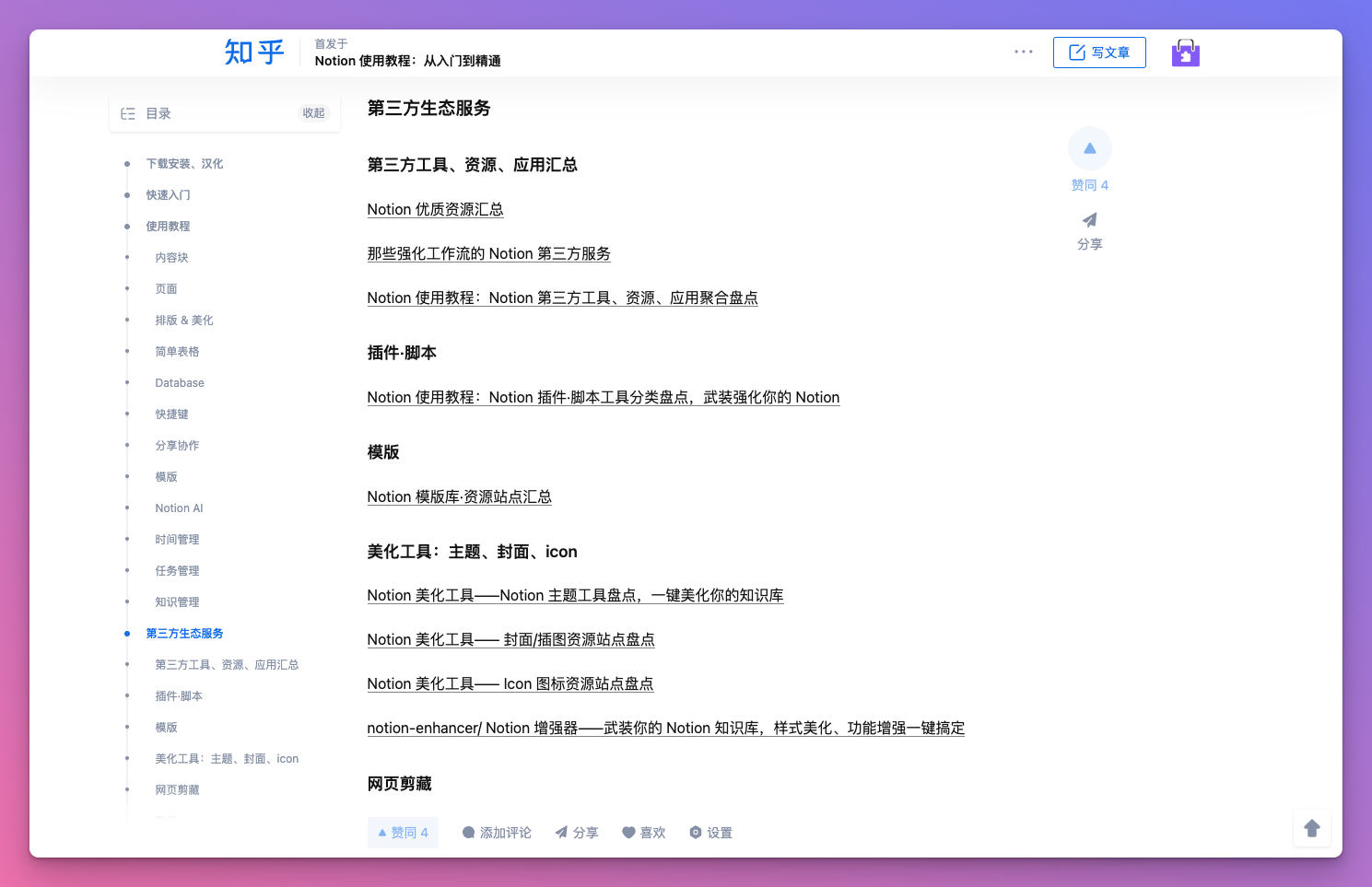Upvote using the floating triangle icon

1089,148
